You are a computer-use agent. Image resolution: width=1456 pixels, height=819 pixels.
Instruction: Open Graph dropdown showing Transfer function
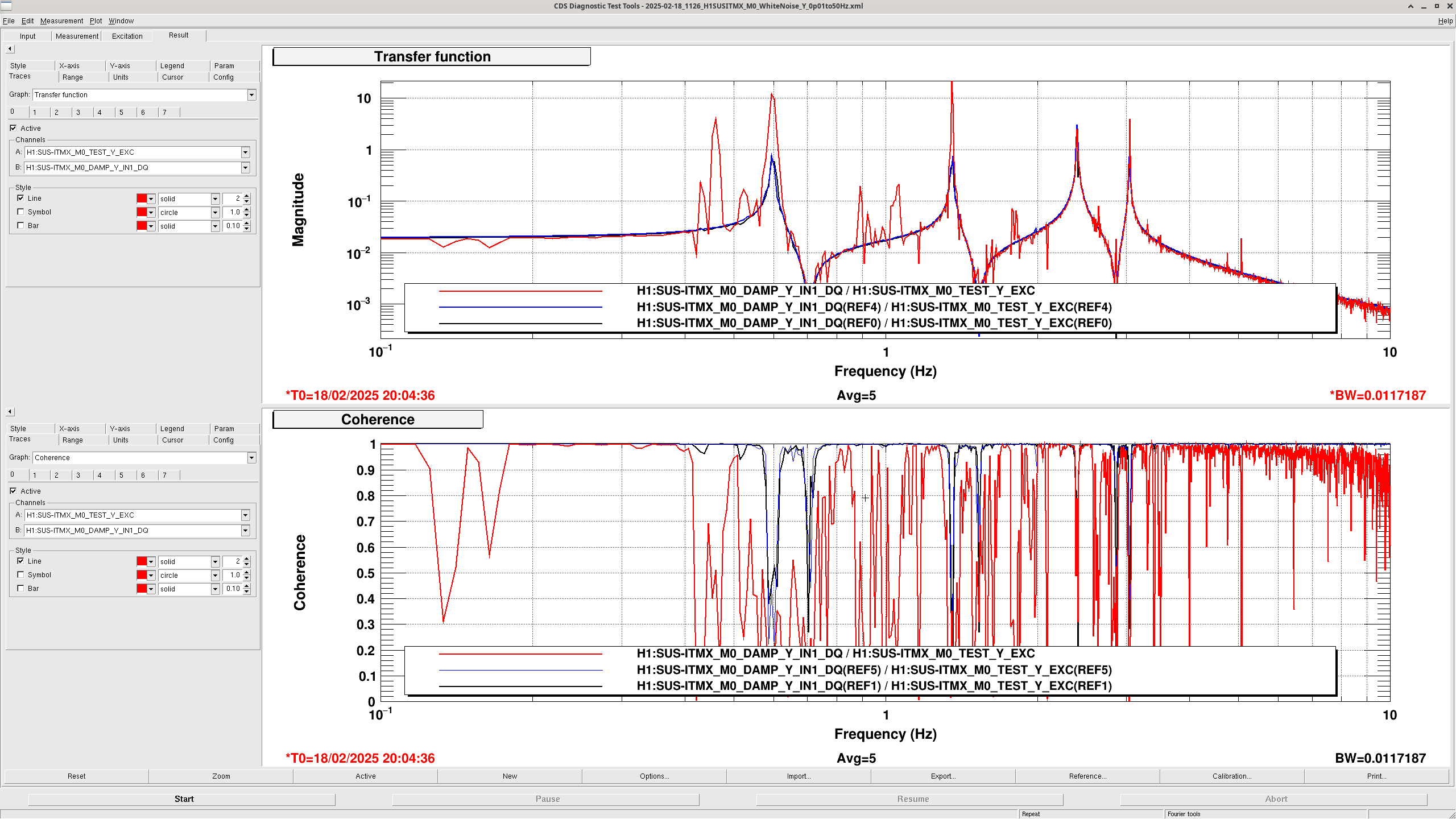[x=251, y=95]
